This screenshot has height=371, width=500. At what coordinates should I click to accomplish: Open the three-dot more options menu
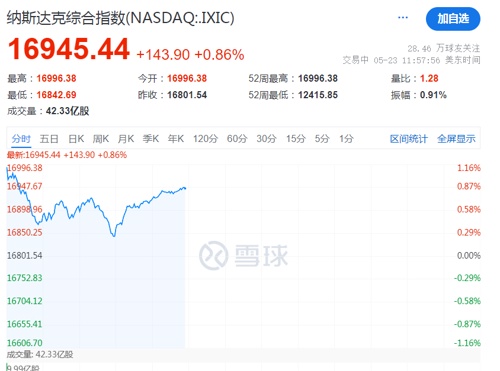tap(403, 17)
